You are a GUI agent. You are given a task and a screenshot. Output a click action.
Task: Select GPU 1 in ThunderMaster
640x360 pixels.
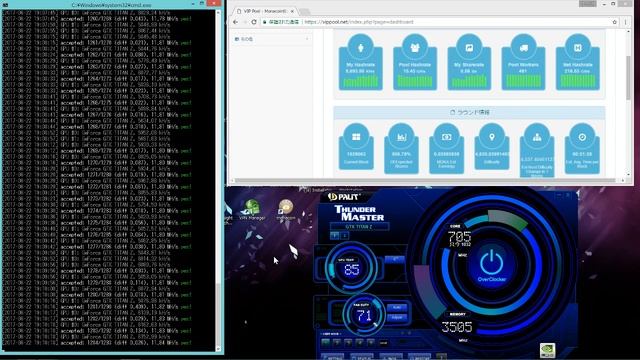coord(334,236)
